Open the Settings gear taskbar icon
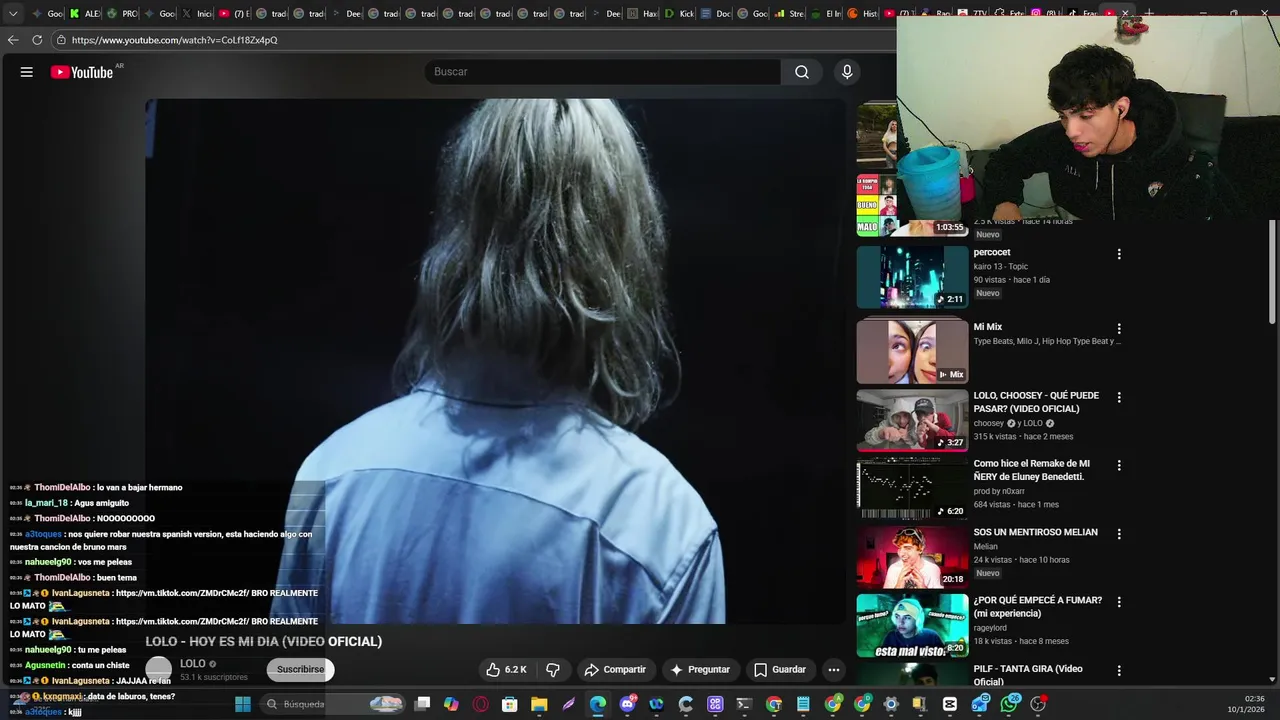This screenshot has height=720, width=1280. [x=891, y=704]
